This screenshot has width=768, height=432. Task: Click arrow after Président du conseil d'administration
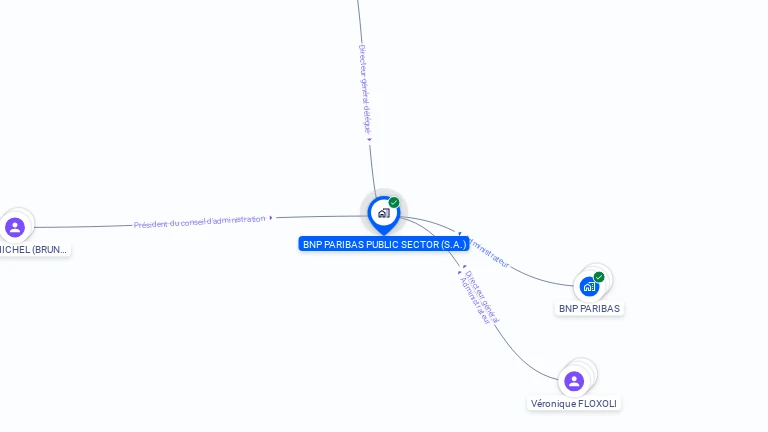click(271, 217)
